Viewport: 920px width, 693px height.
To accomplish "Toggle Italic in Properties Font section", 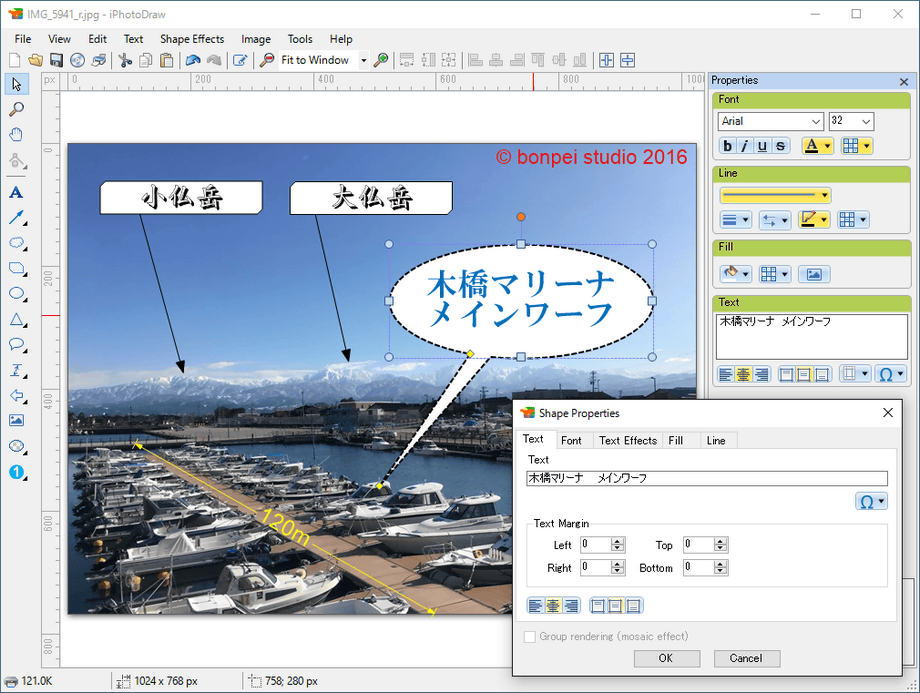I will (x=745, y=146).
